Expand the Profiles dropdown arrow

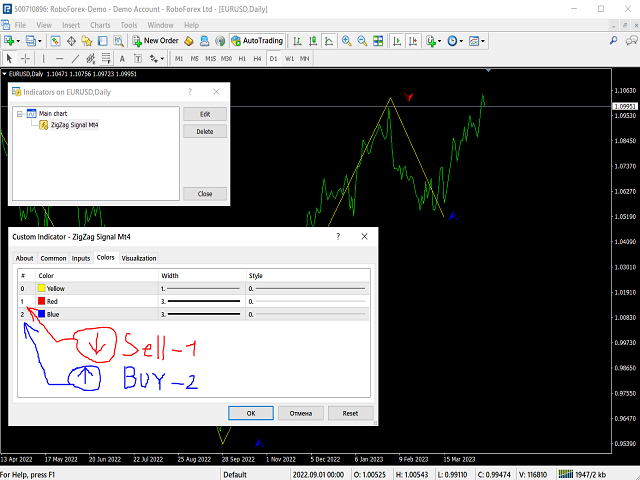tap(40, 41)
